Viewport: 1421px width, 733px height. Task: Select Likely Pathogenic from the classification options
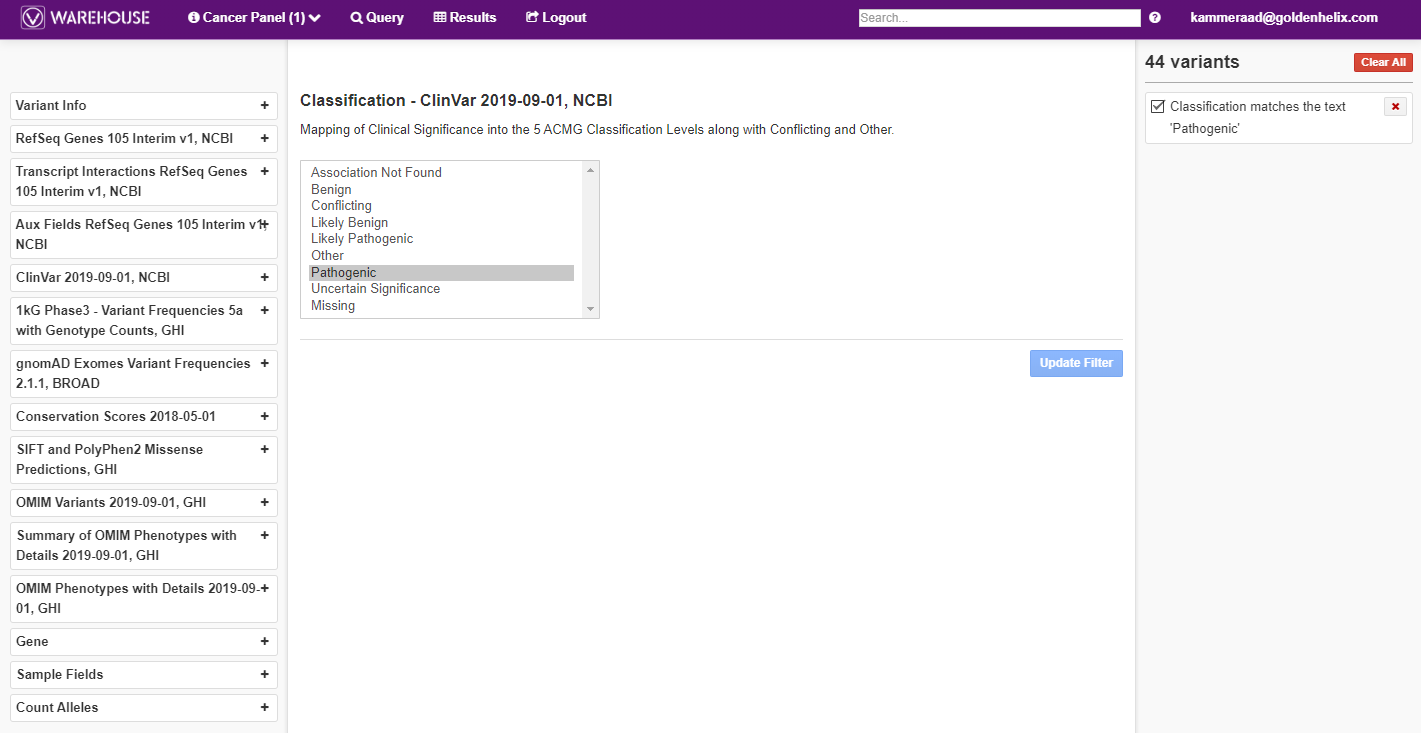tap(361, 238)
